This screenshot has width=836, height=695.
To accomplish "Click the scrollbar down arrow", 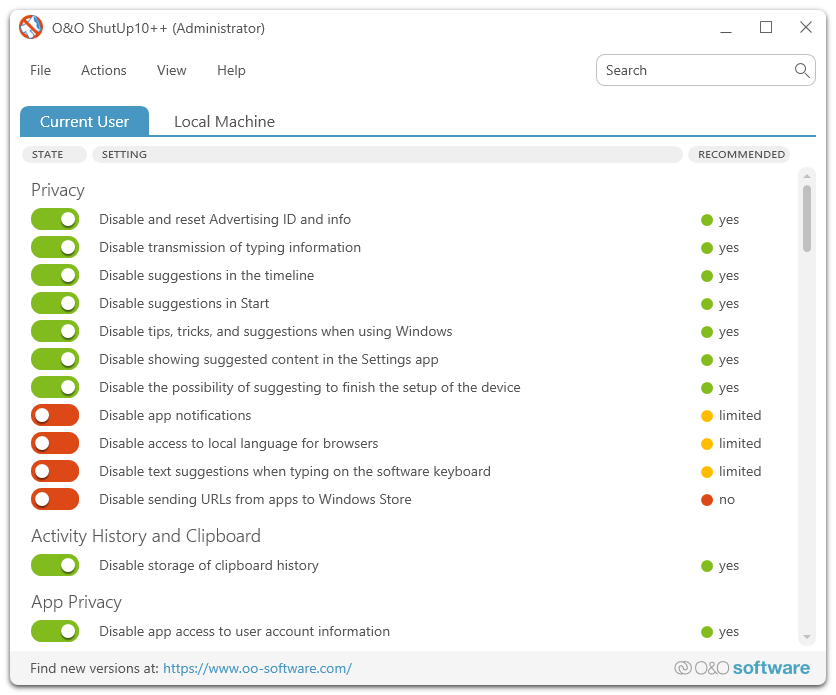I will (807, 637).
